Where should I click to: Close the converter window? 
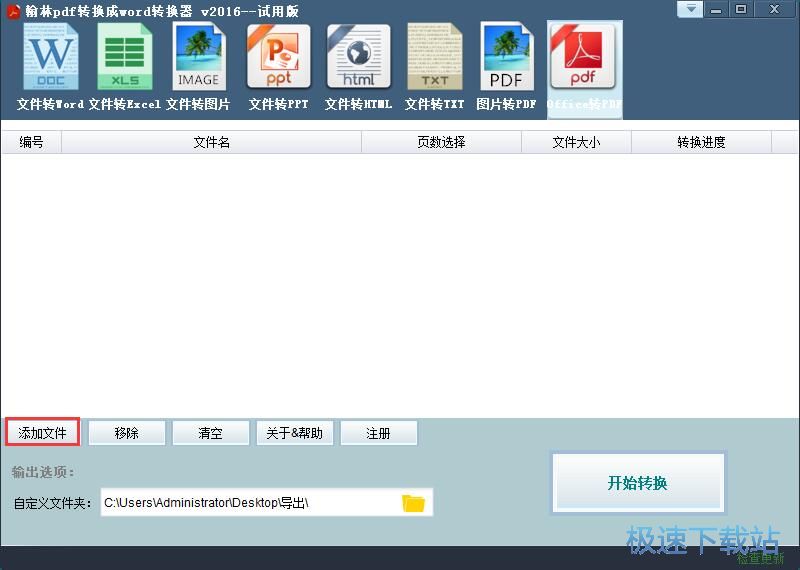coord(774,10)
